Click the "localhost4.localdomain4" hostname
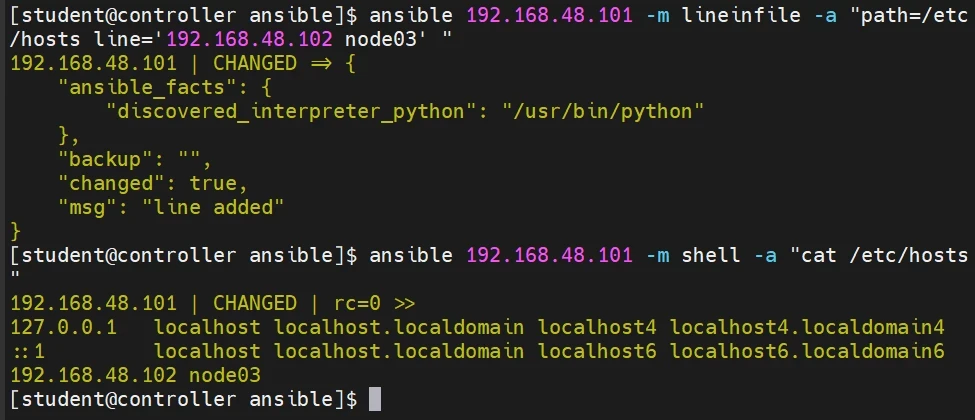The image size is (975, 420). point(807,327)
